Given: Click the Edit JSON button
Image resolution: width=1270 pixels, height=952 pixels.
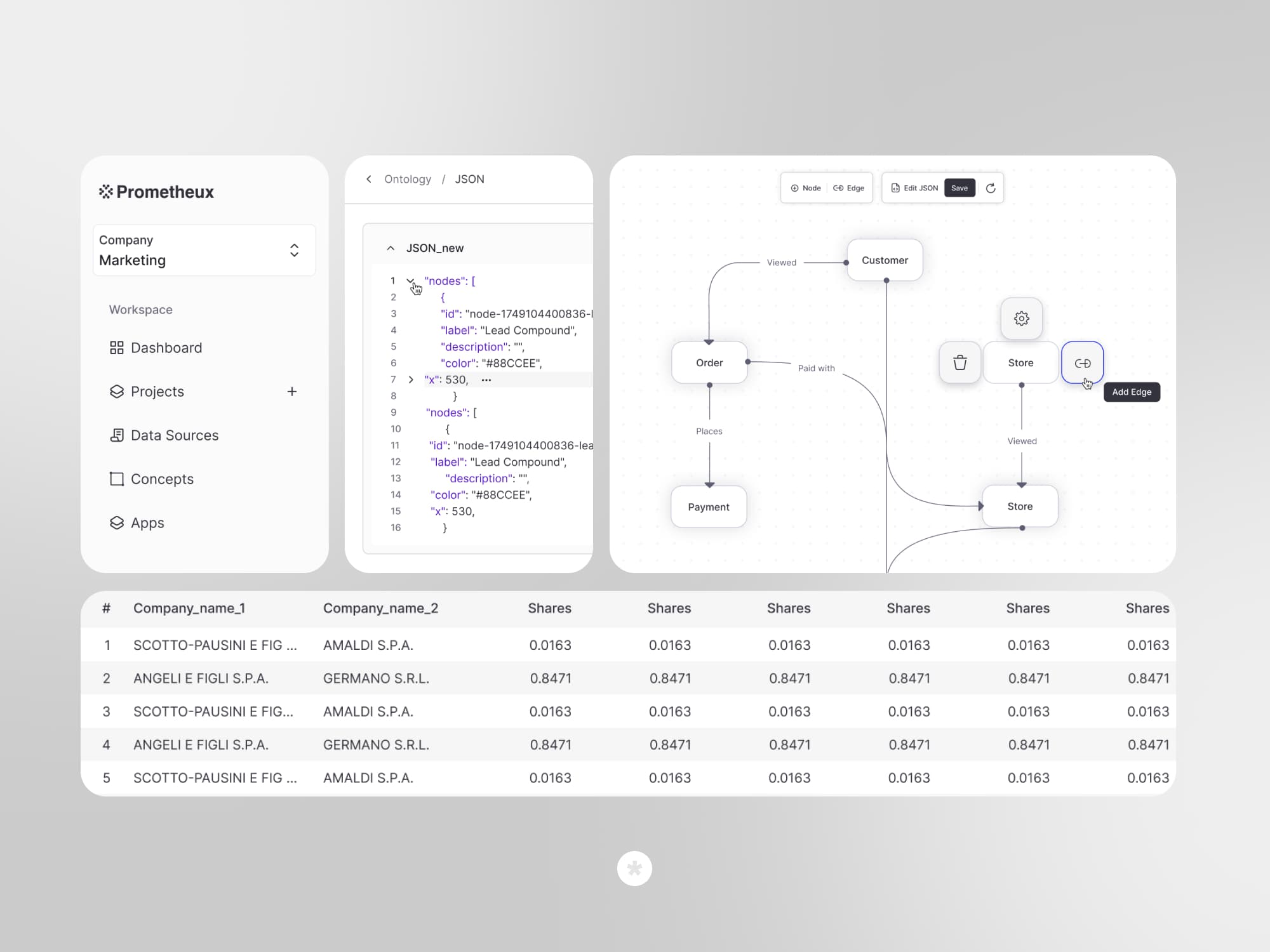Looking at the screenshot, I should pyautogui.click(x=914, y=188).
